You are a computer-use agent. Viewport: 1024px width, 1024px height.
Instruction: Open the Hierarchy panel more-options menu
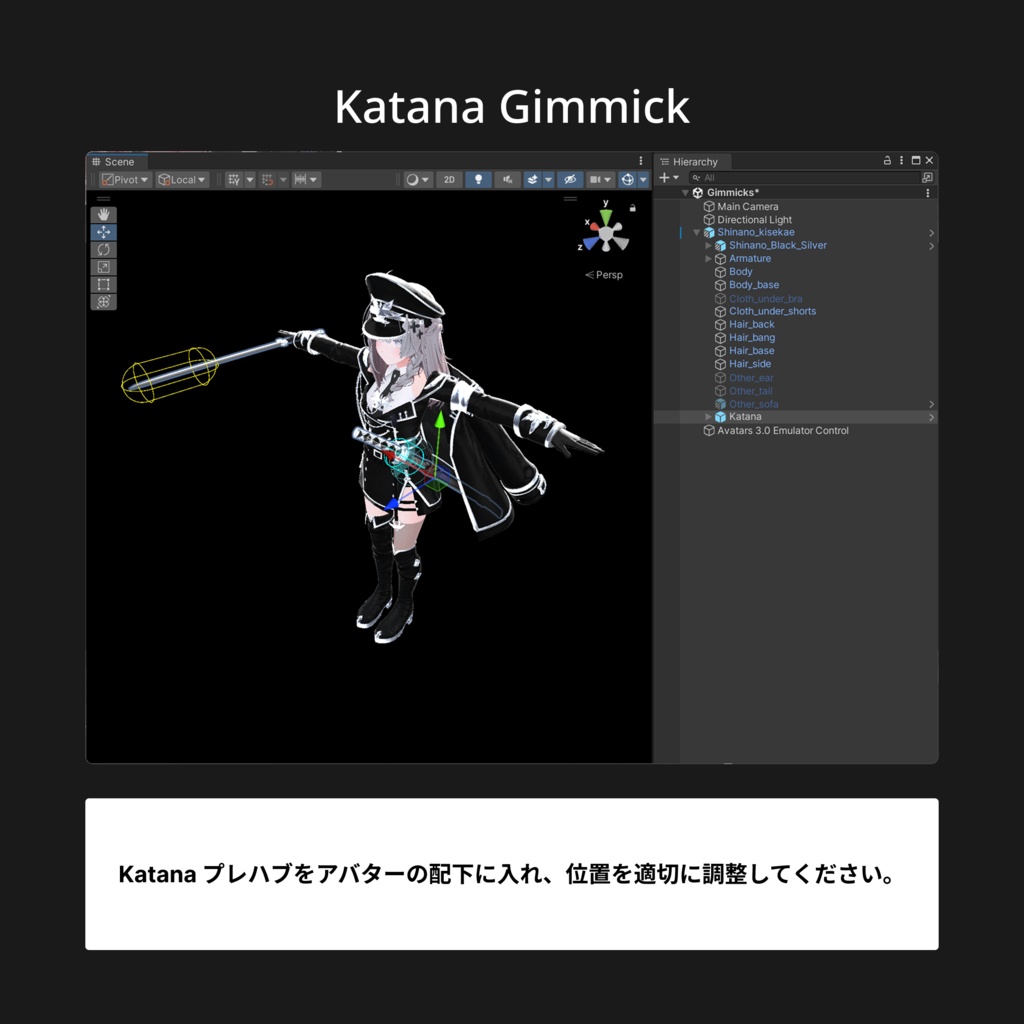901,161
